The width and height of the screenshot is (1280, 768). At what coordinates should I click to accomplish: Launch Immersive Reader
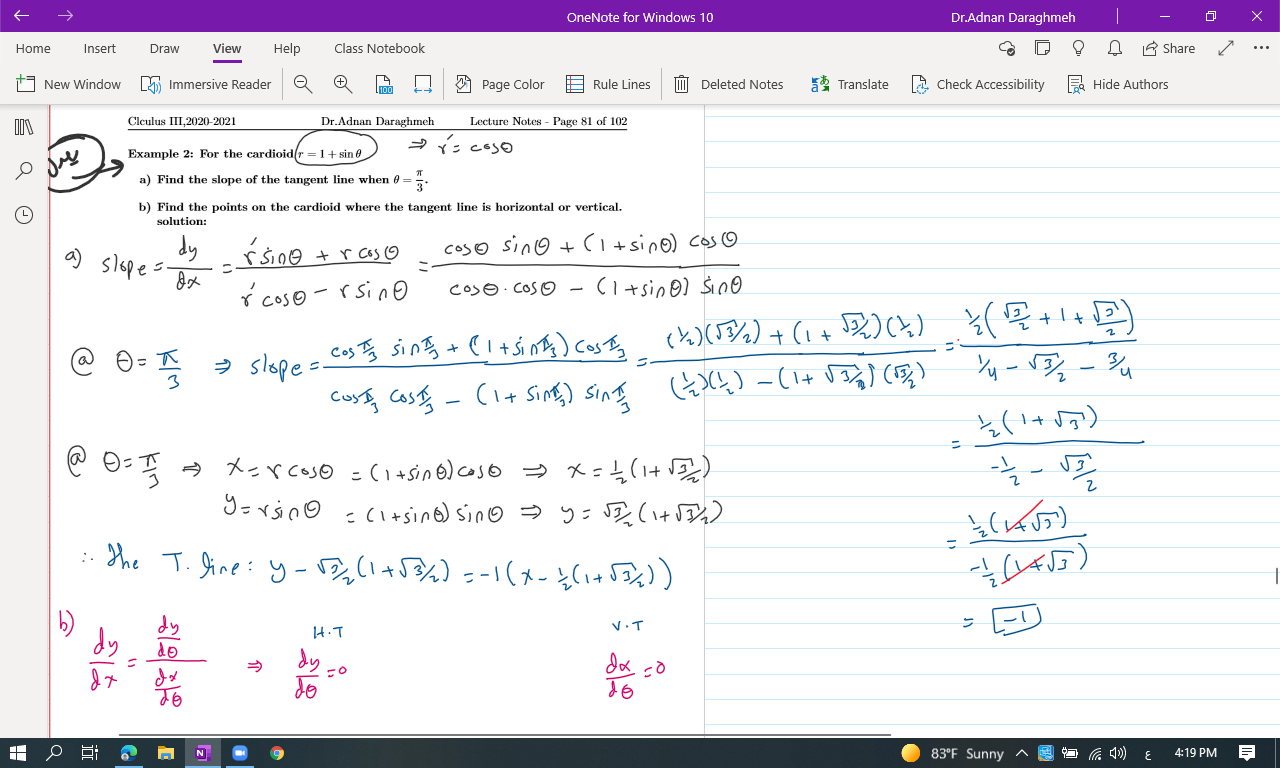(x=206, y=84)
